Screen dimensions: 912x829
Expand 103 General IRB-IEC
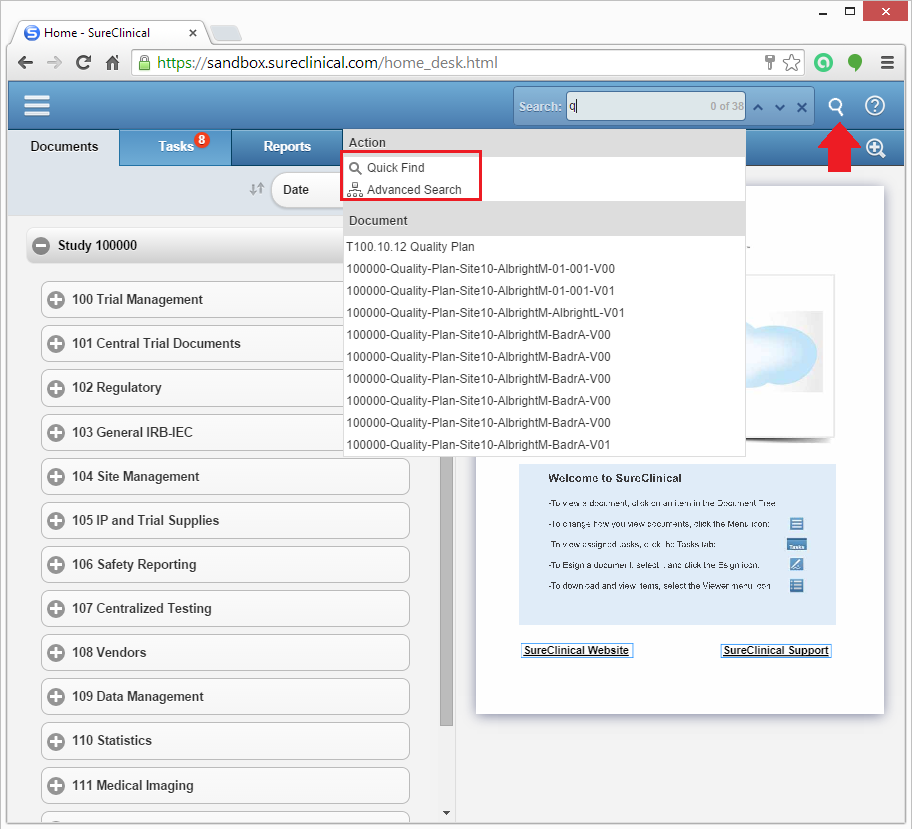coord(56,432)
